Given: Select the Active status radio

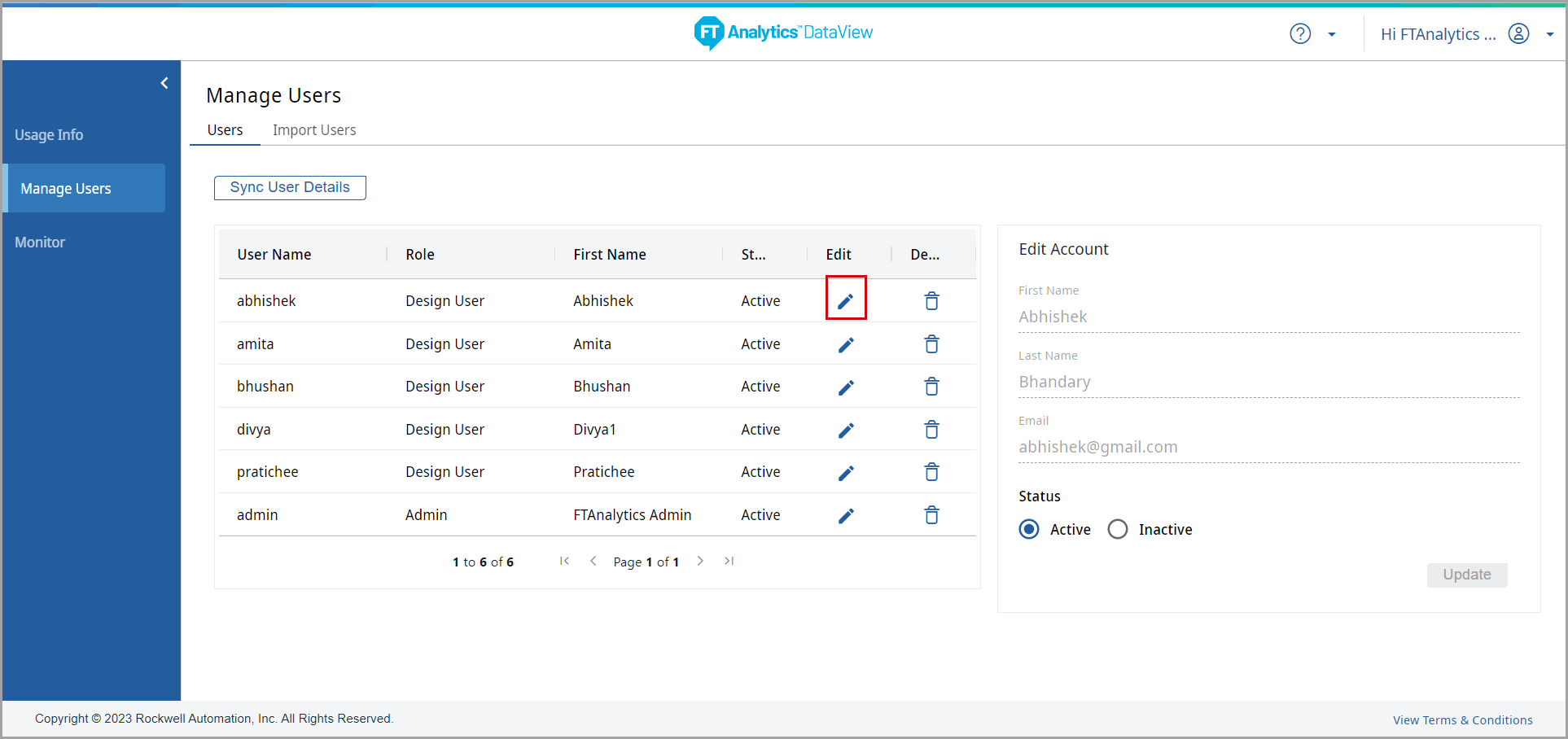Looking at the screenshot, I should 1029,530.
